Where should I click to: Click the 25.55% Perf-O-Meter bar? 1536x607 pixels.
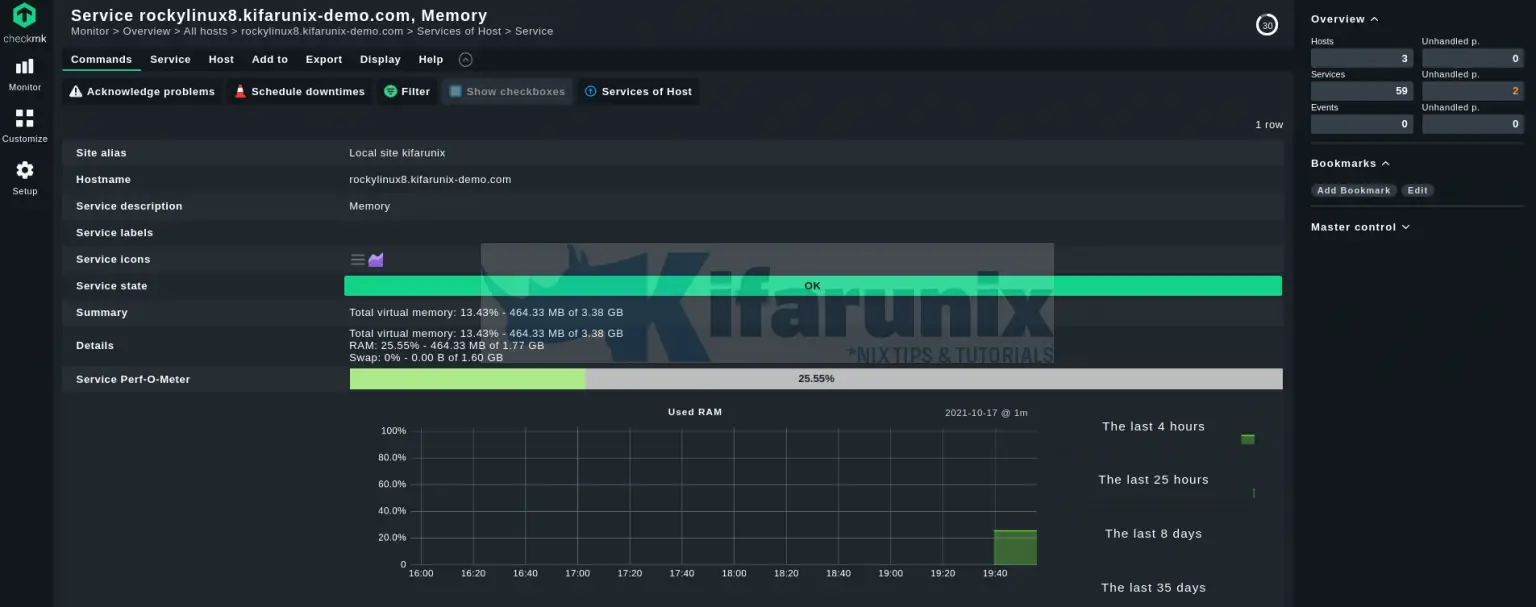point(815,378)
